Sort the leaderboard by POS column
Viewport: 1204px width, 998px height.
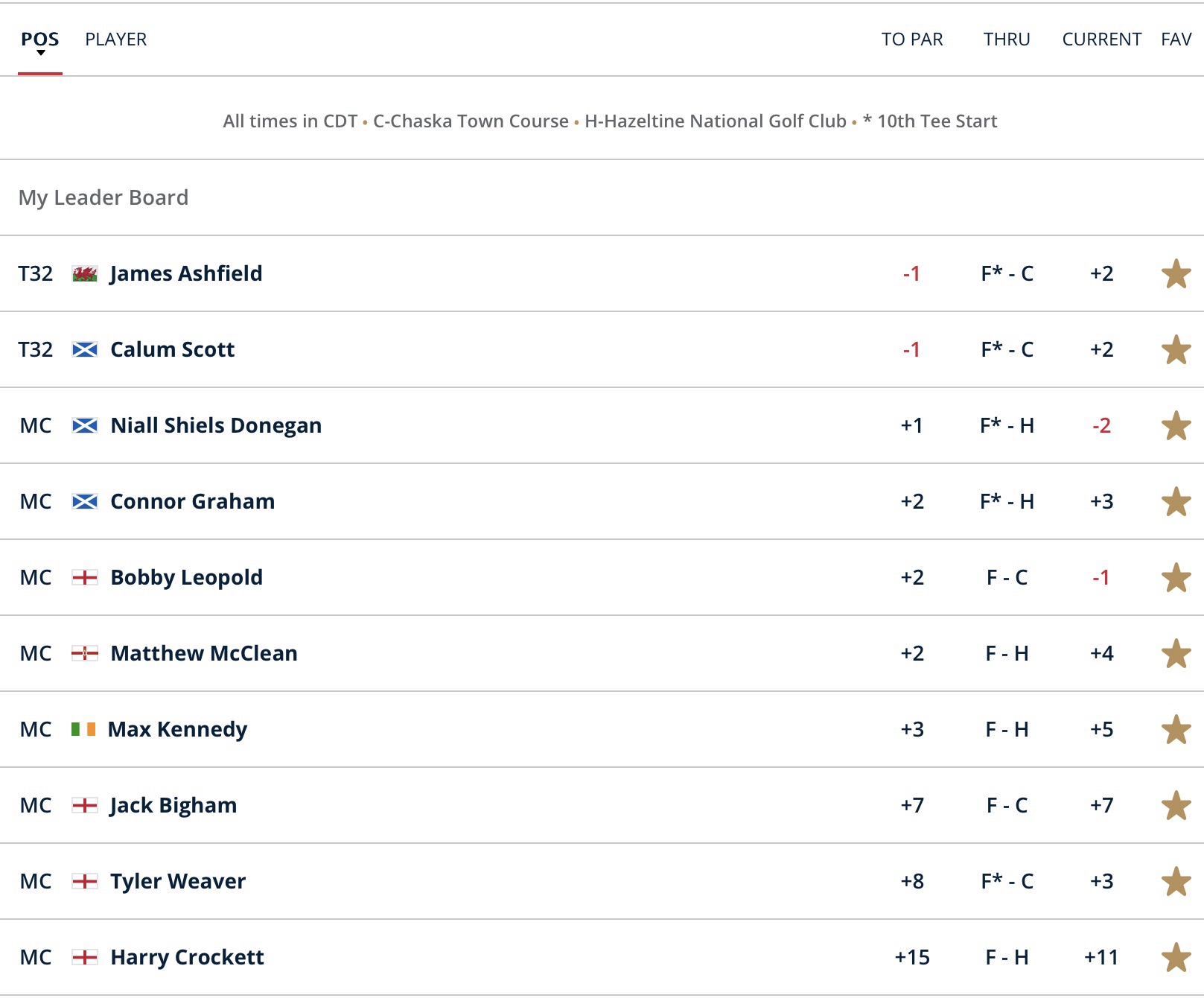click(x=40, y=39)
